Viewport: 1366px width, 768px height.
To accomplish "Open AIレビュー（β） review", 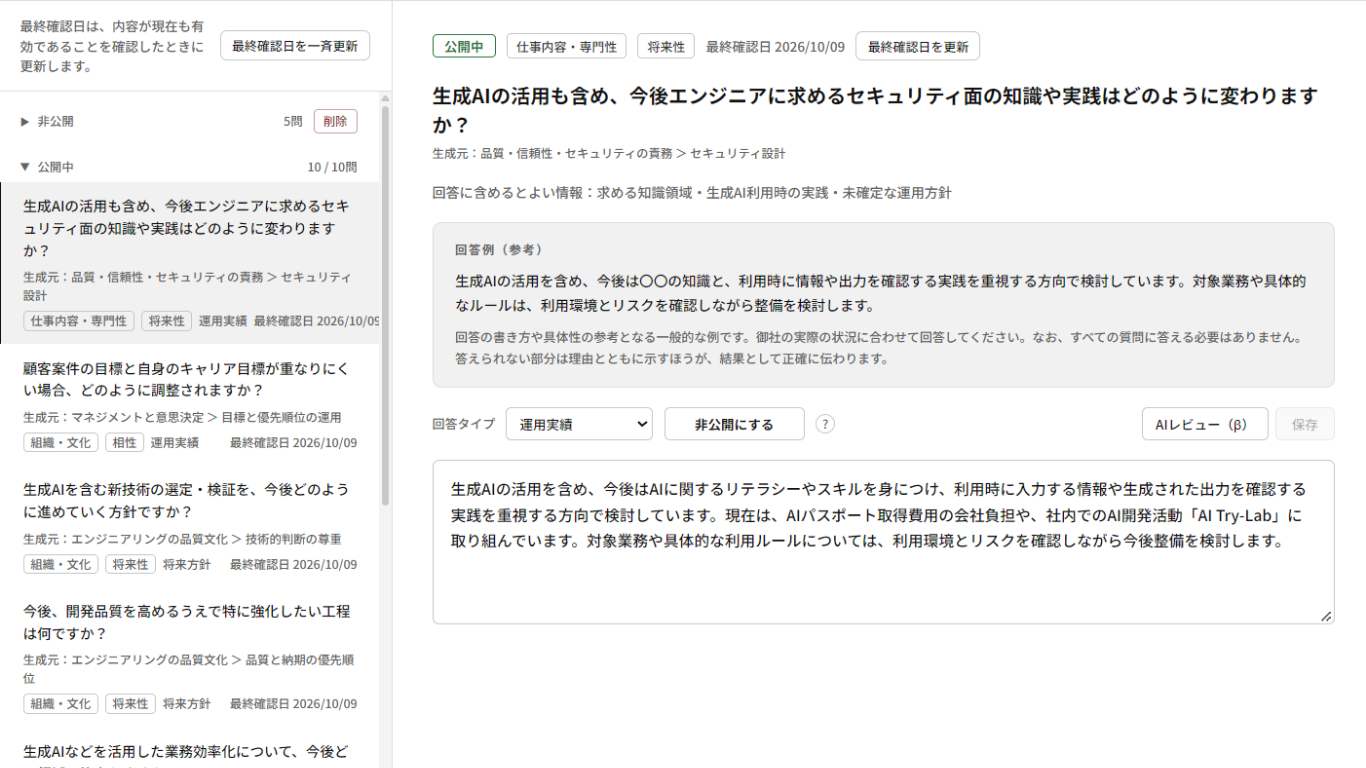I will tap(1205, 424).
